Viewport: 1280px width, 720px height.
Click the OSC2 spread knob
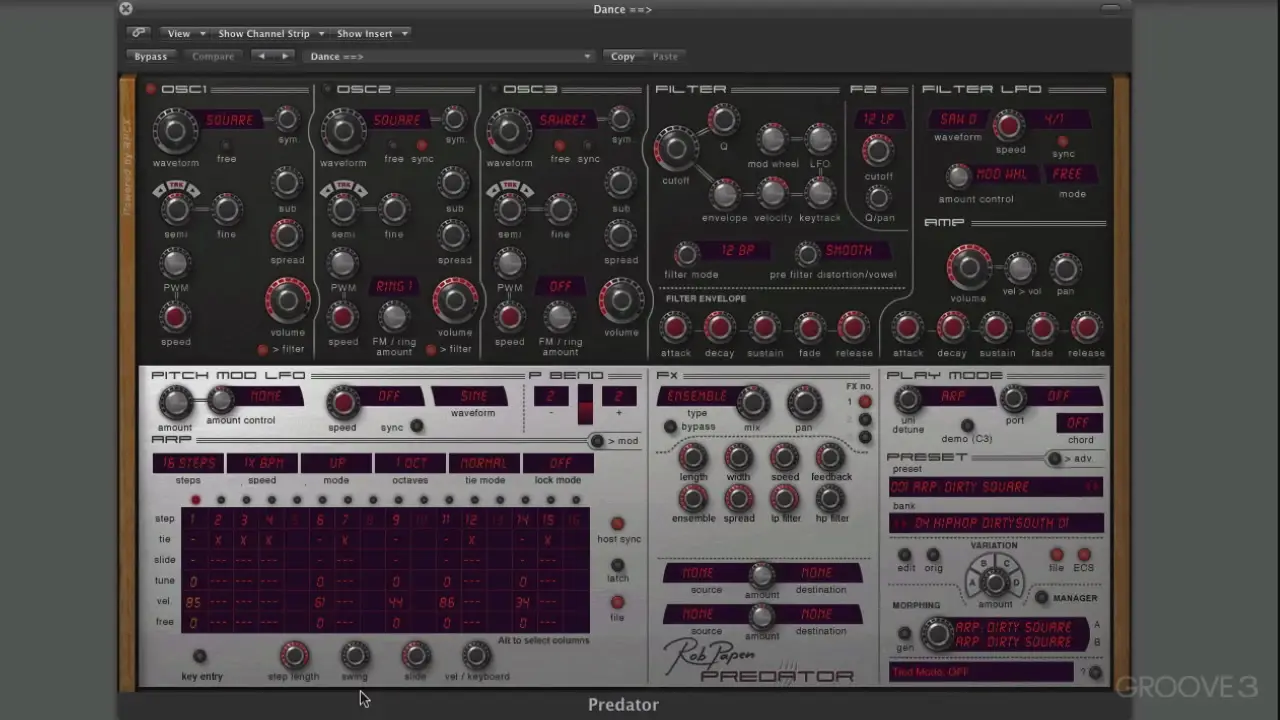pos(454,235)
